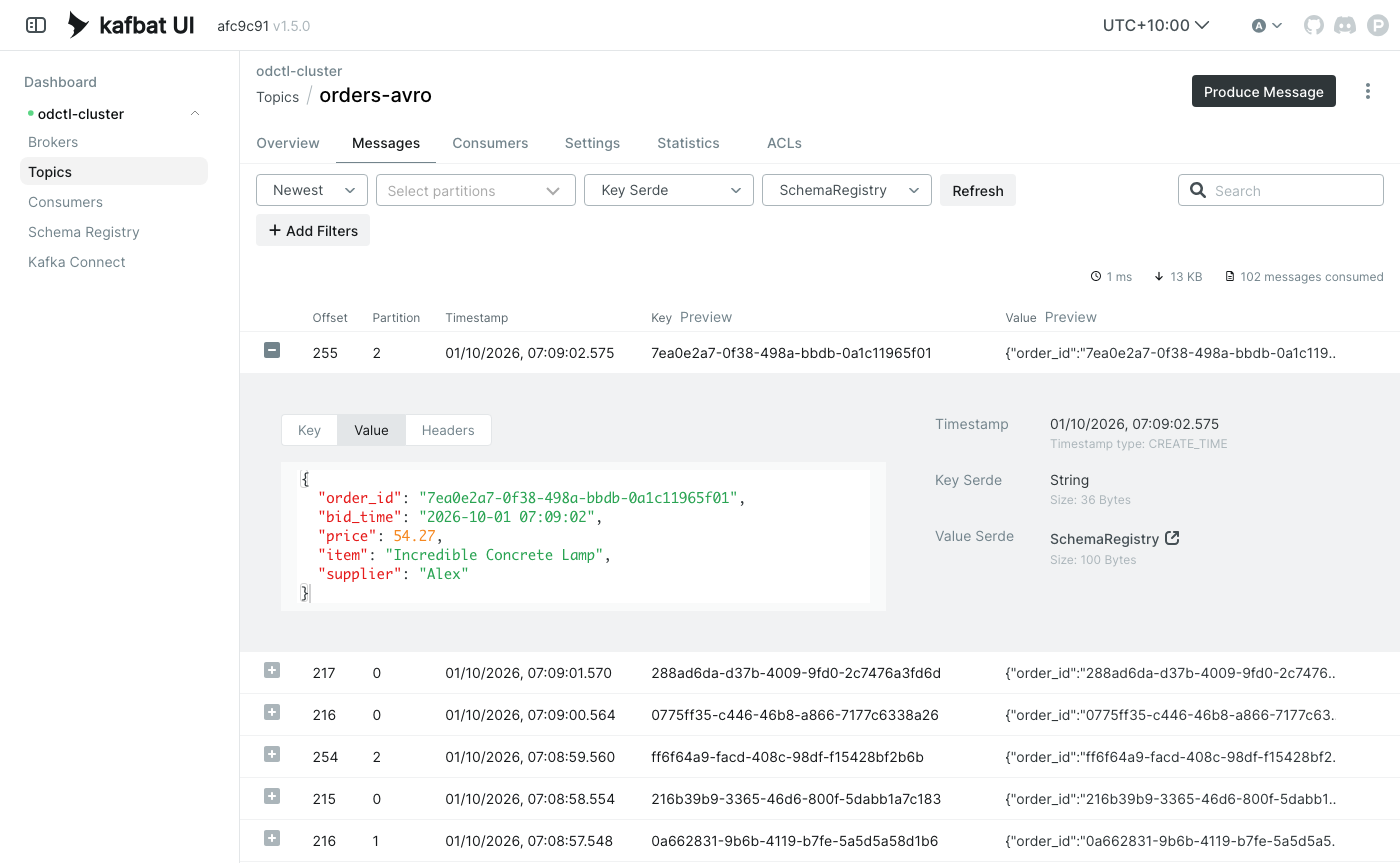Open the Newest seek mode dropdown
The height and width of the screenshot is (863, 1400).
pyautogui.click(x=312, y=190)
